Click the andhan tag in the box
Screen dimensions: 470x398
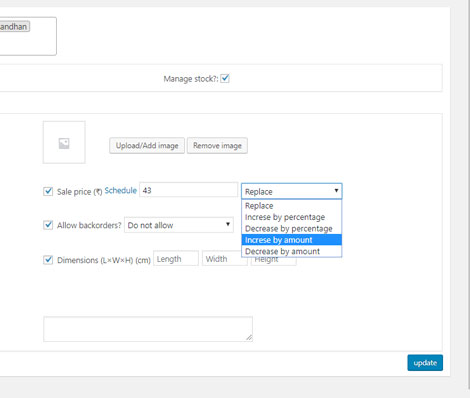(x=15, y=27)
